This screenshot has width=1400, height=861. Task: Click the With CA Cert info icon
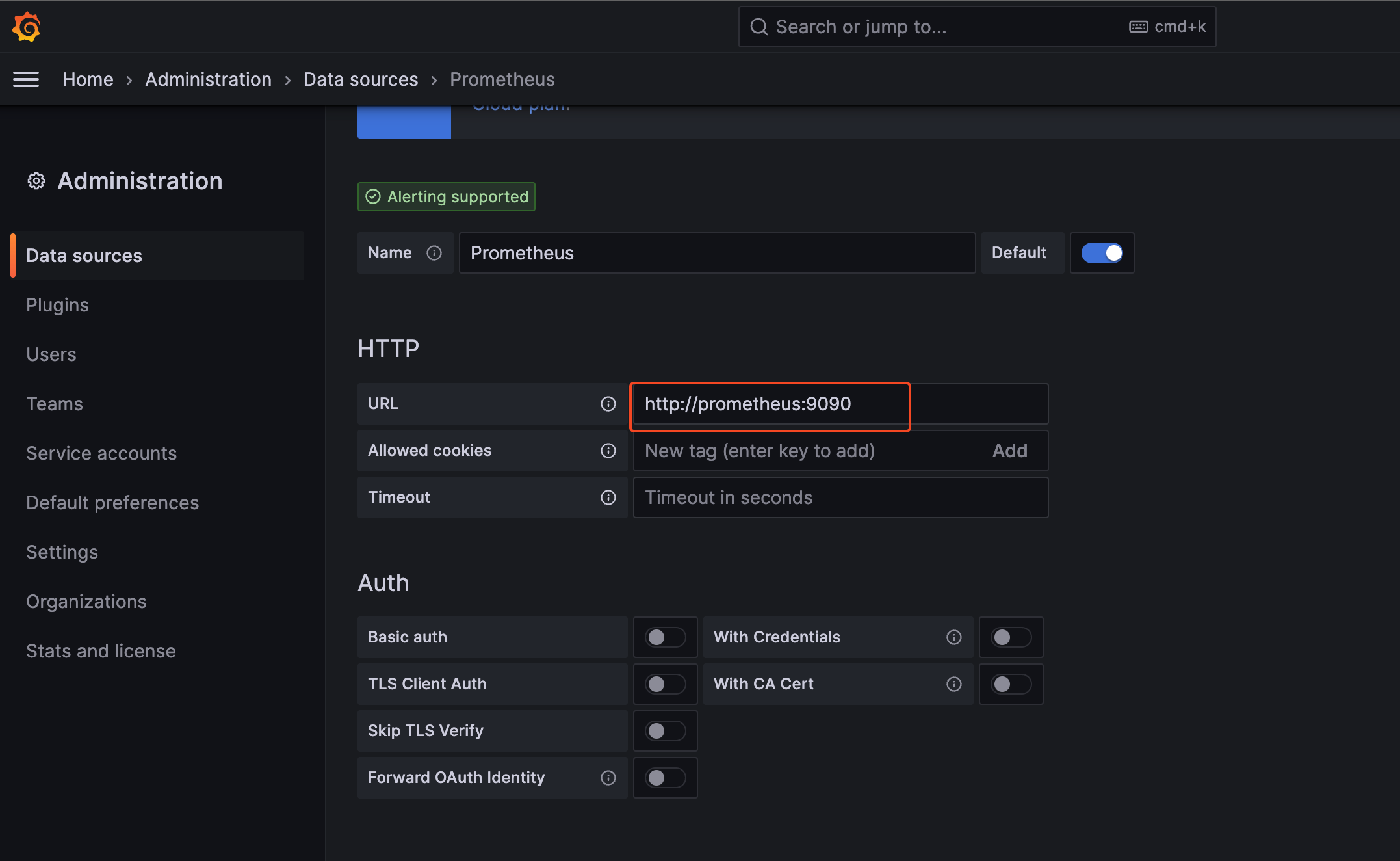(x=953, y=684)
